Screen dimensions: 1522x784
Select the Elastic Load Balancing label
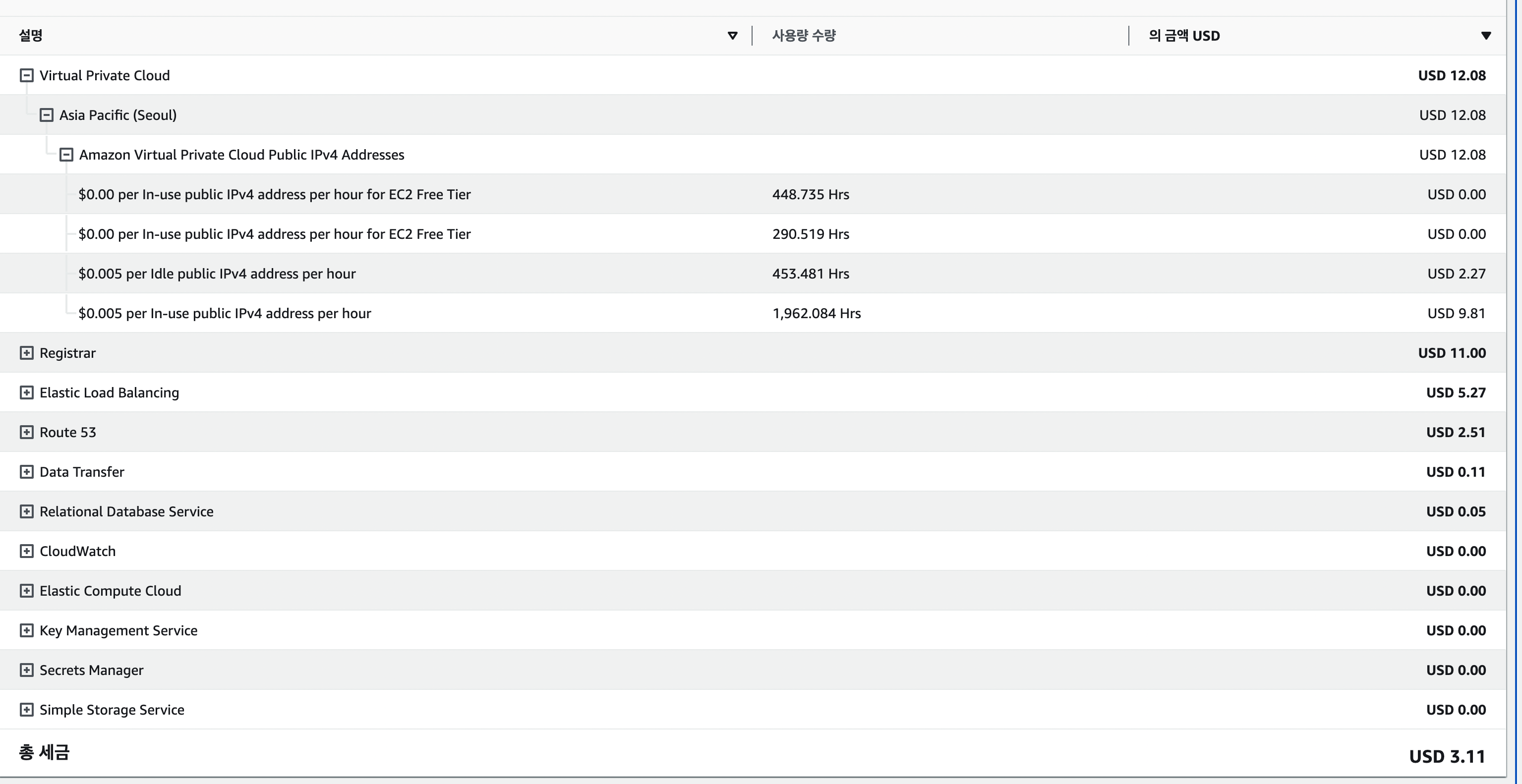(109, 392)
